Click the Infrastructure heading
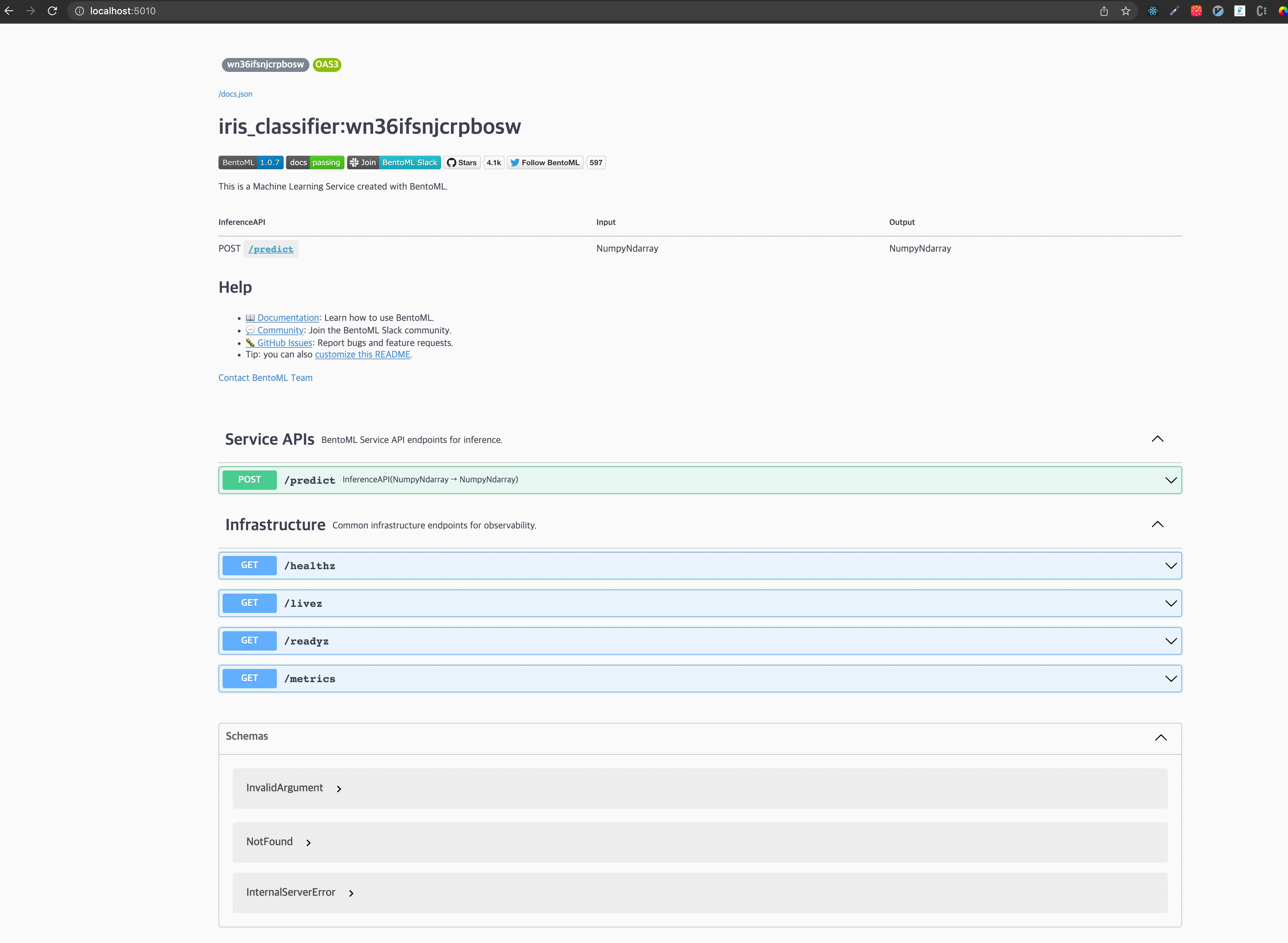 tap(275, 525)
